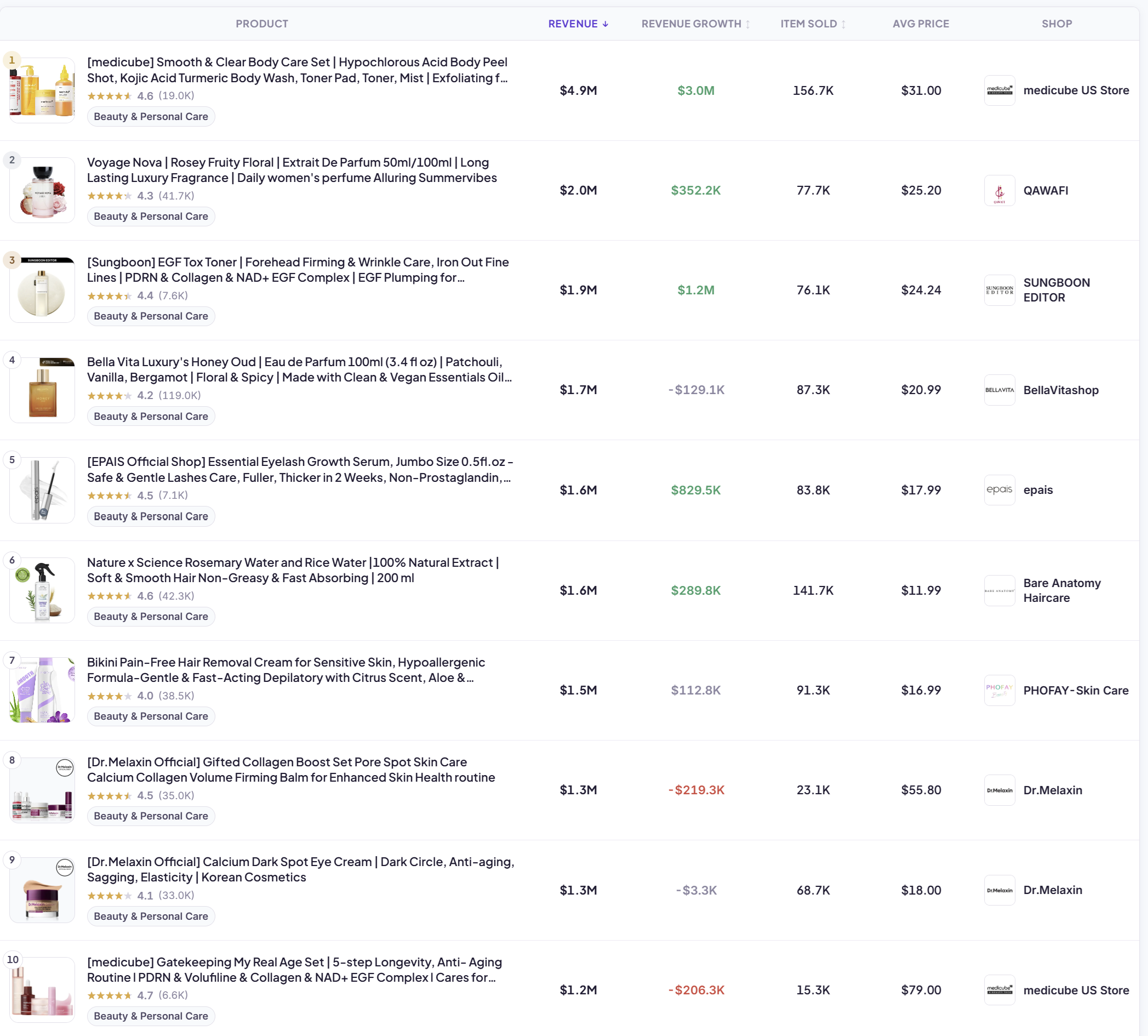Select the $3.0M revenue growth value
Screen dimensions: 1148x1036
(695, 90)
